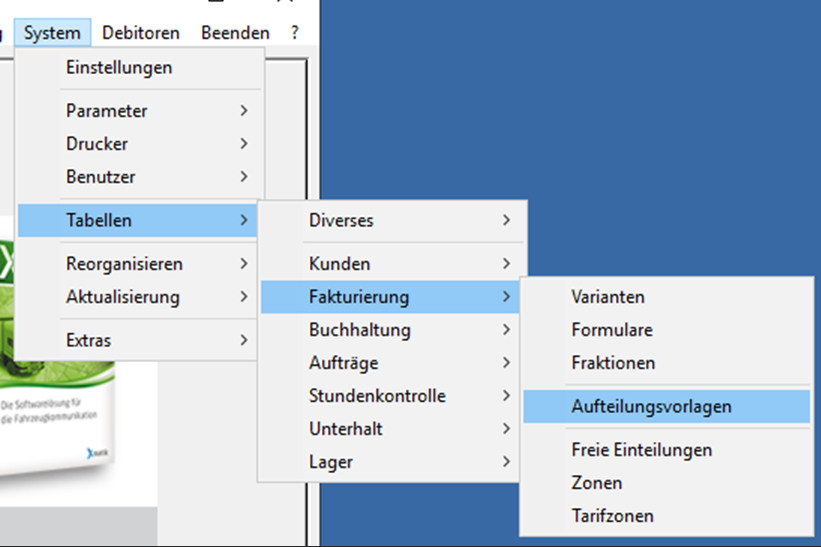Open Aktualisierung submenu
Viewport: 821px width, 547px height.
point(123,297)
